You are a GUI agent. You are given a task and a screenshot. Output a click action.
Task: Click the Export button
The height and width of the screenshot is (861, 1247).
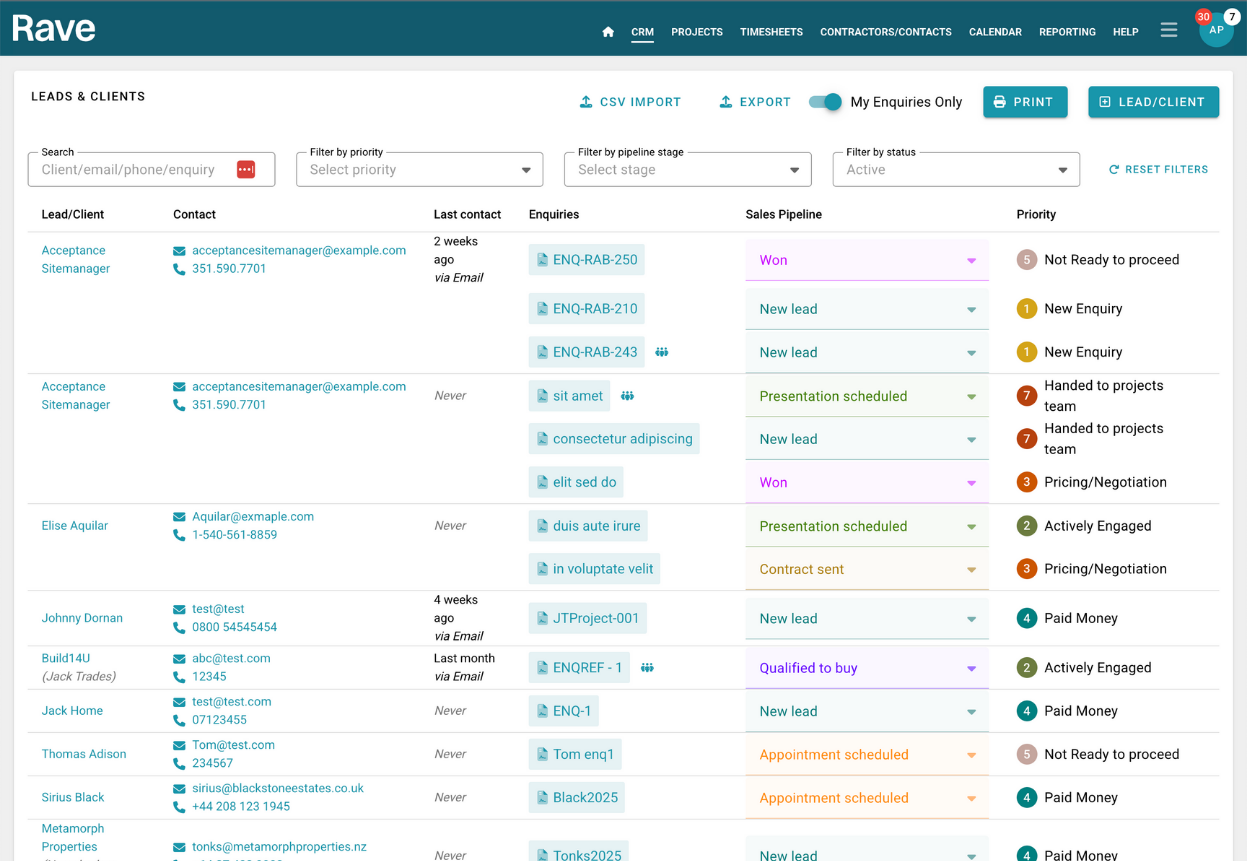(755, 102)
